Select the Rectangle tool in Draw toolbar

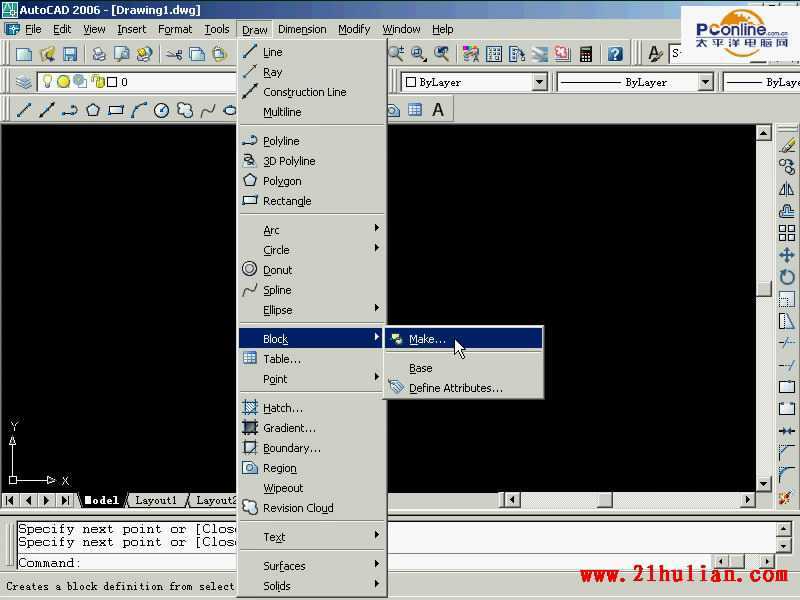click(116, 110)
